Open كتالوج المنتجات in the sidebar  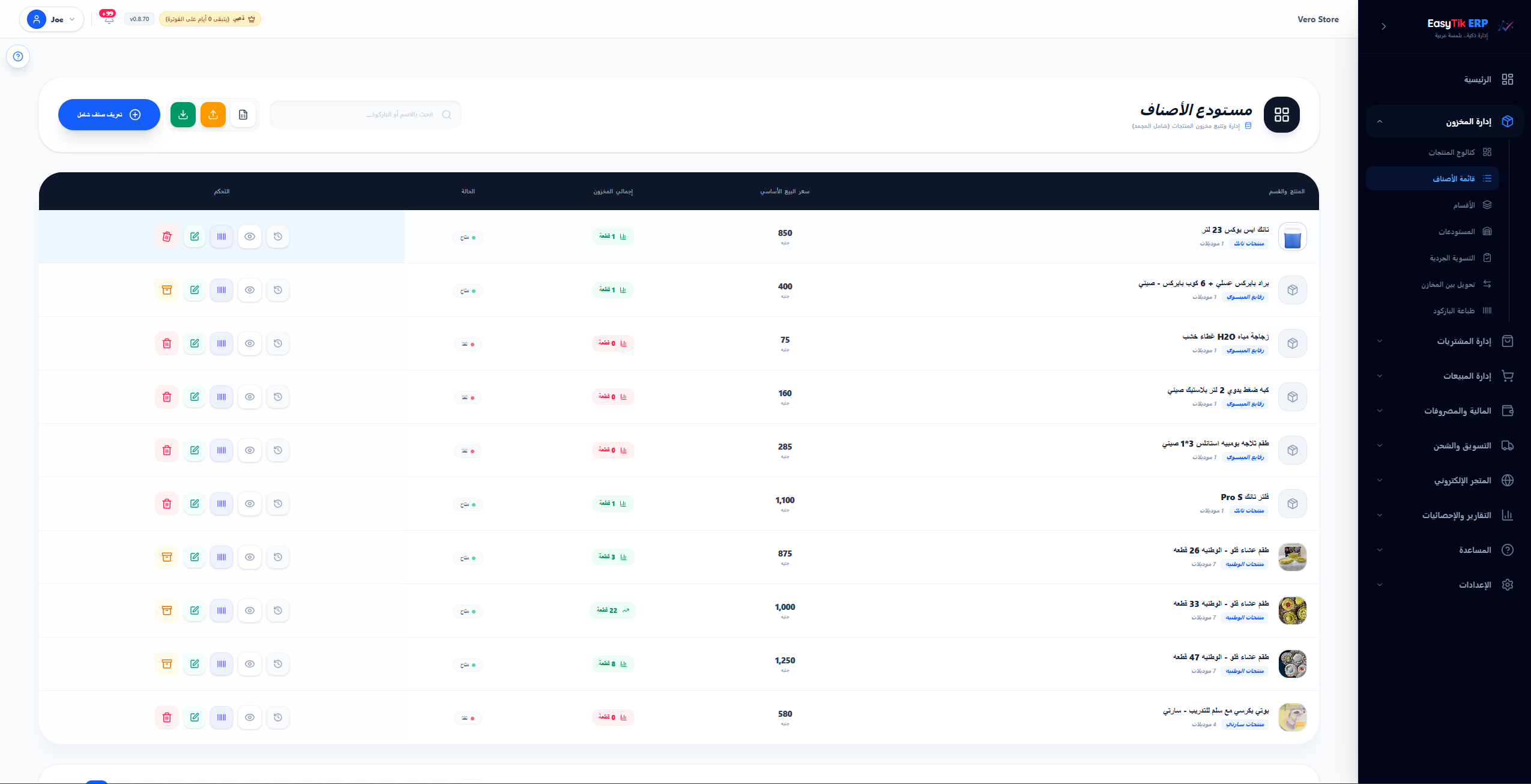(1451, 152)
